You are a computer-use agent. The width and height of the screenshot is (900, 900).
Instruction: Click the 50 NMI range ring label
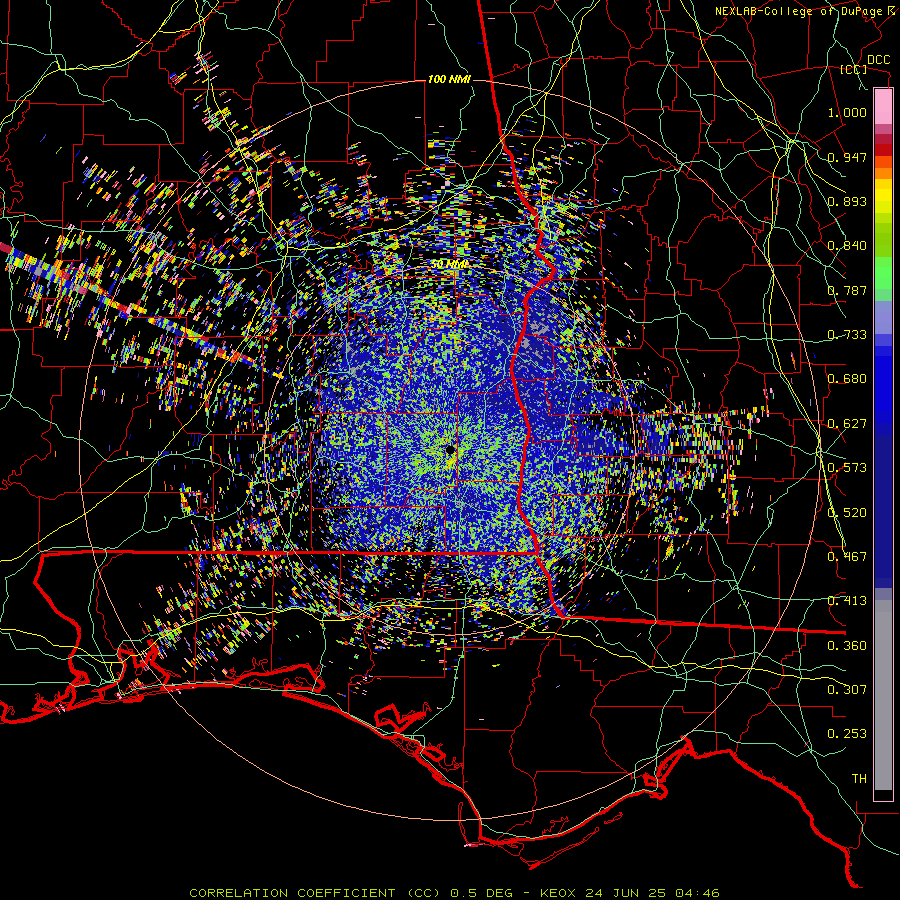449,265
